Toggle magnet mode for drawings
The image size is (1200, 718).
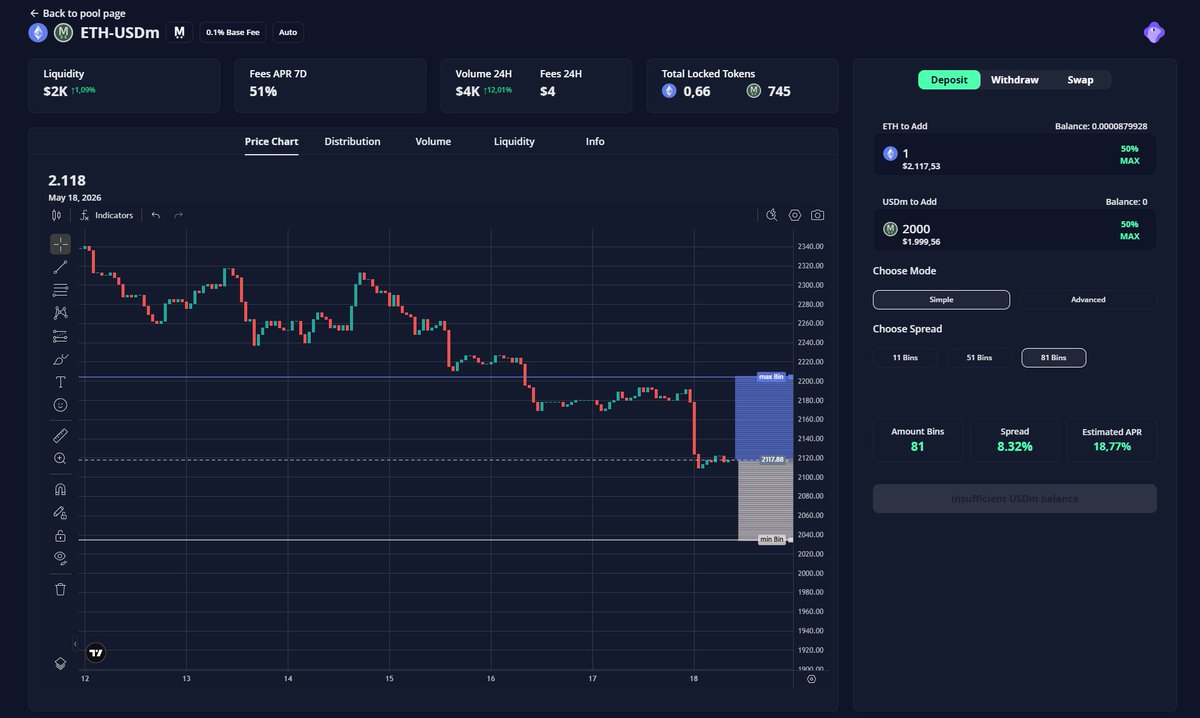[x=60, y=490]
